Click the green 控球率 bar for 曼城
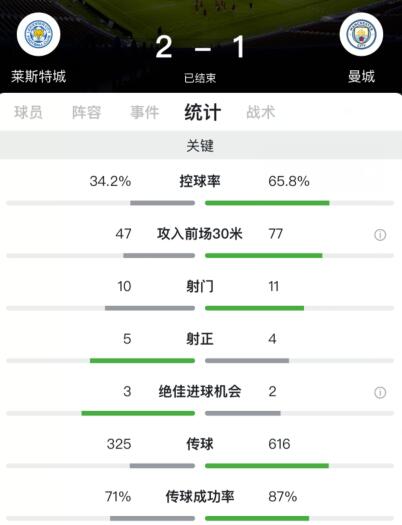The height and width of the screenshot is (525, 402). [x=267, y=203]
